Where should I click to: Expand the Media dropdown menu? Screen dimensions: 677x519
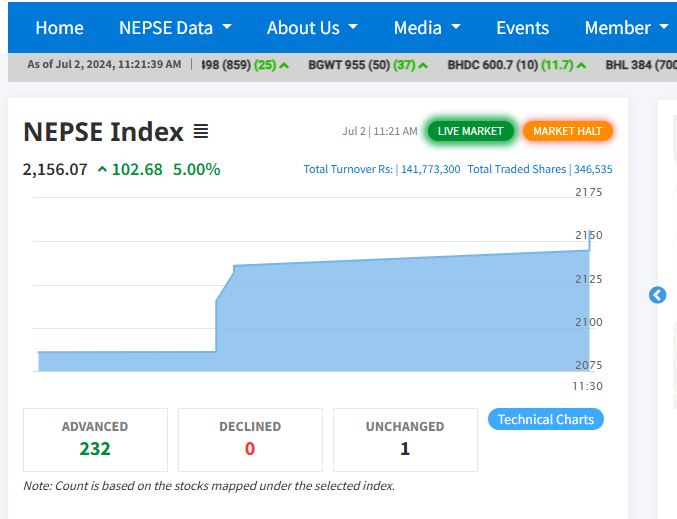click(427, 28)
